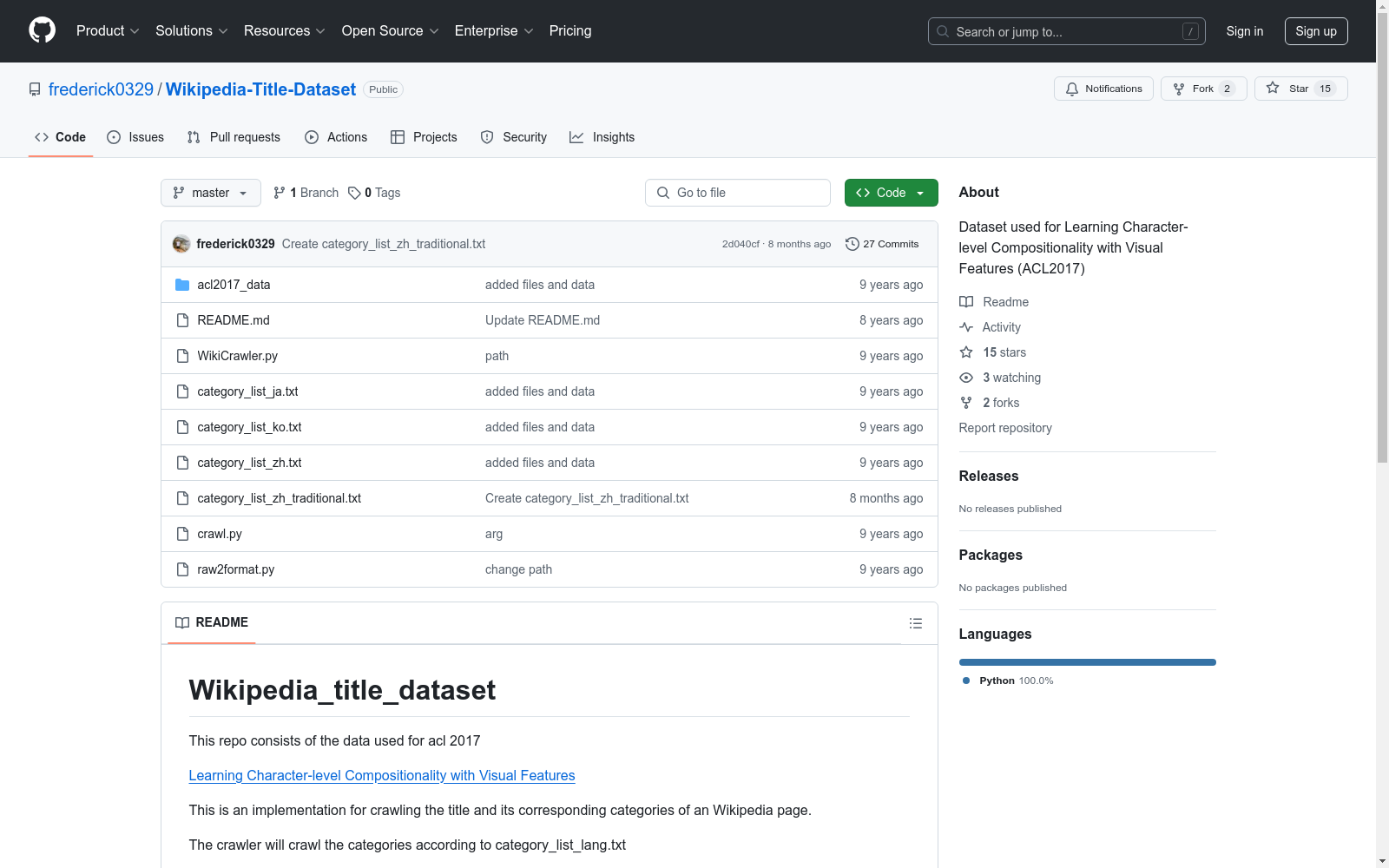Click the Report repository link
This screenshot has height=868, width=1389.
[x=1005, y=428]
